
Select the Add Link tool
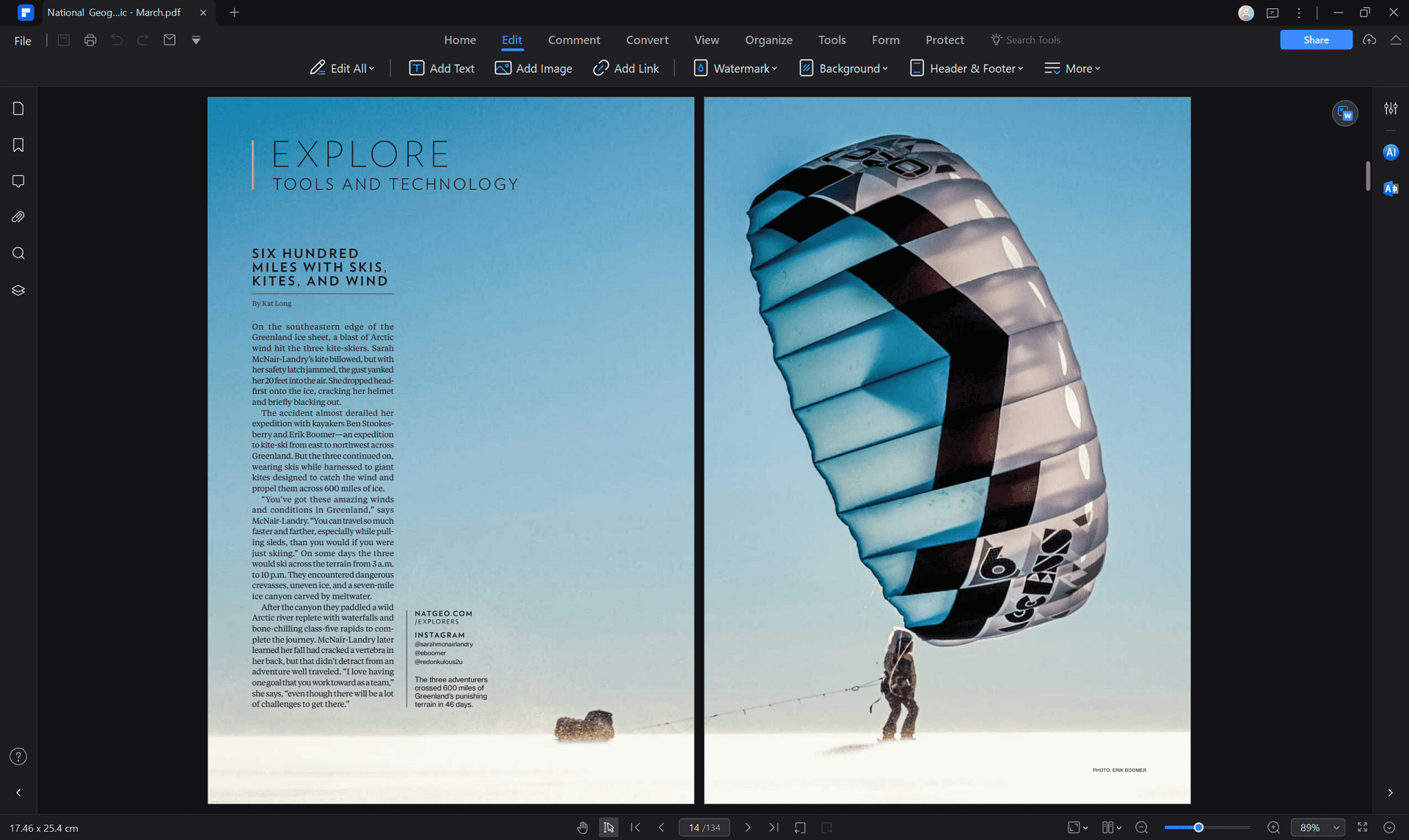click(625, 68)
